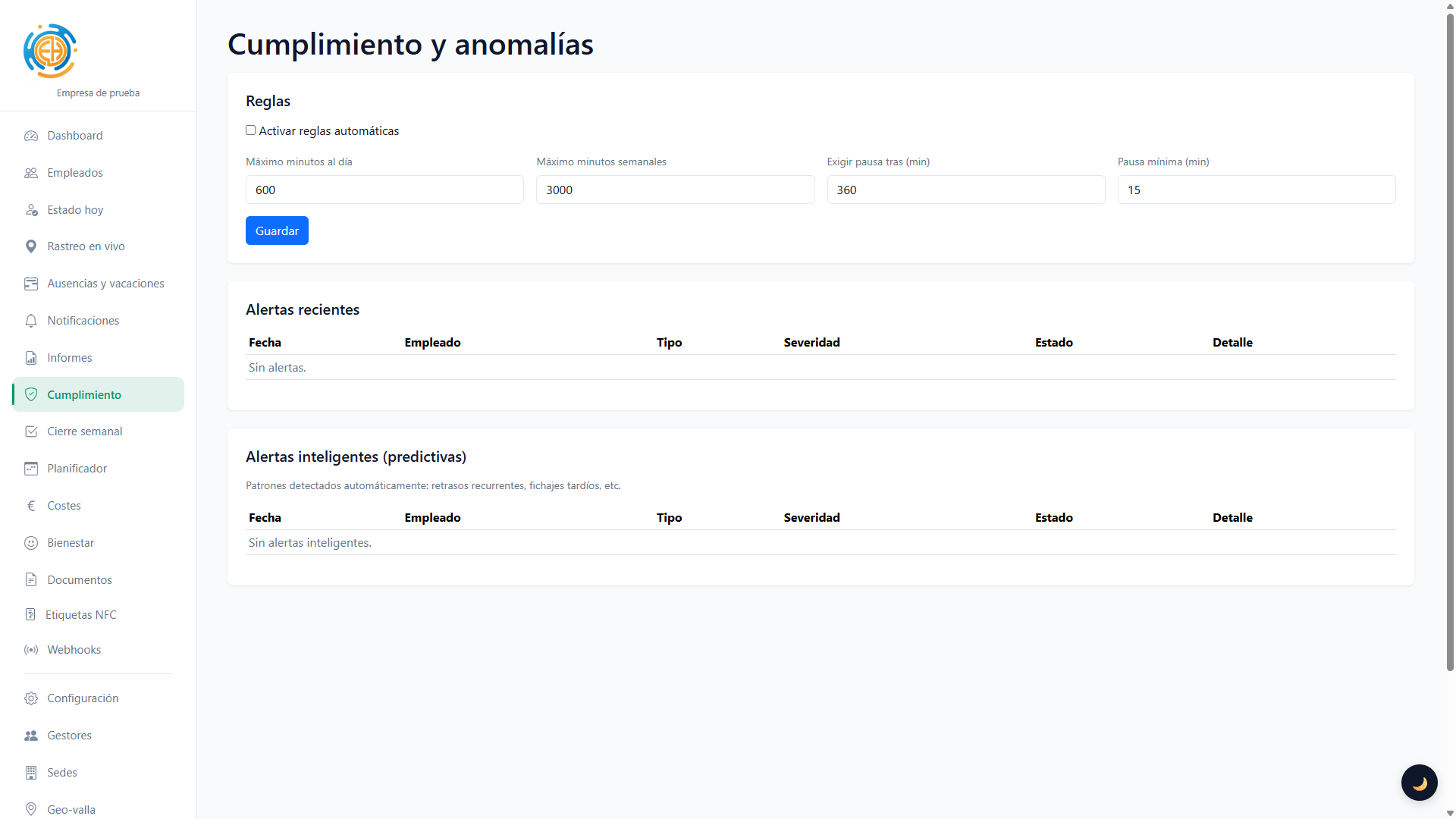Open the Notificaciones bell icon

31,321
